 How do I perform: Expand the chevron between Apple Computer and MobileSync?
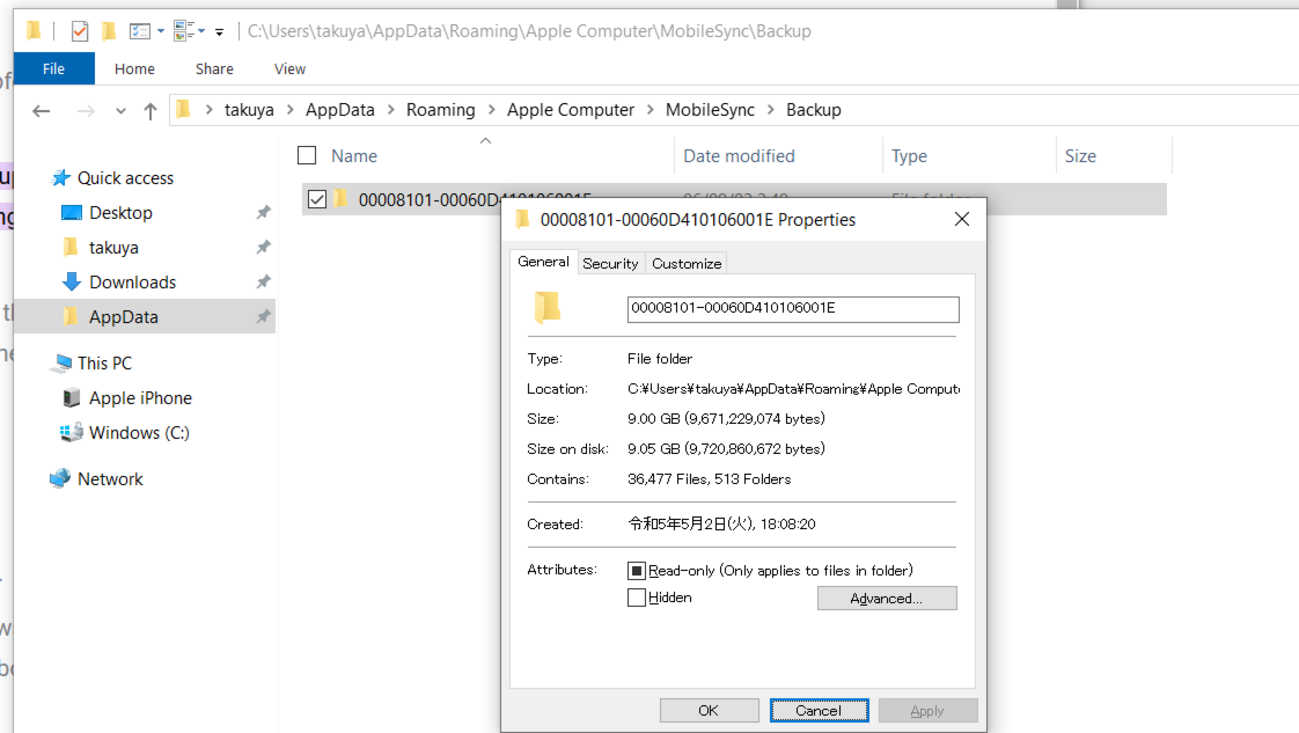651,110
